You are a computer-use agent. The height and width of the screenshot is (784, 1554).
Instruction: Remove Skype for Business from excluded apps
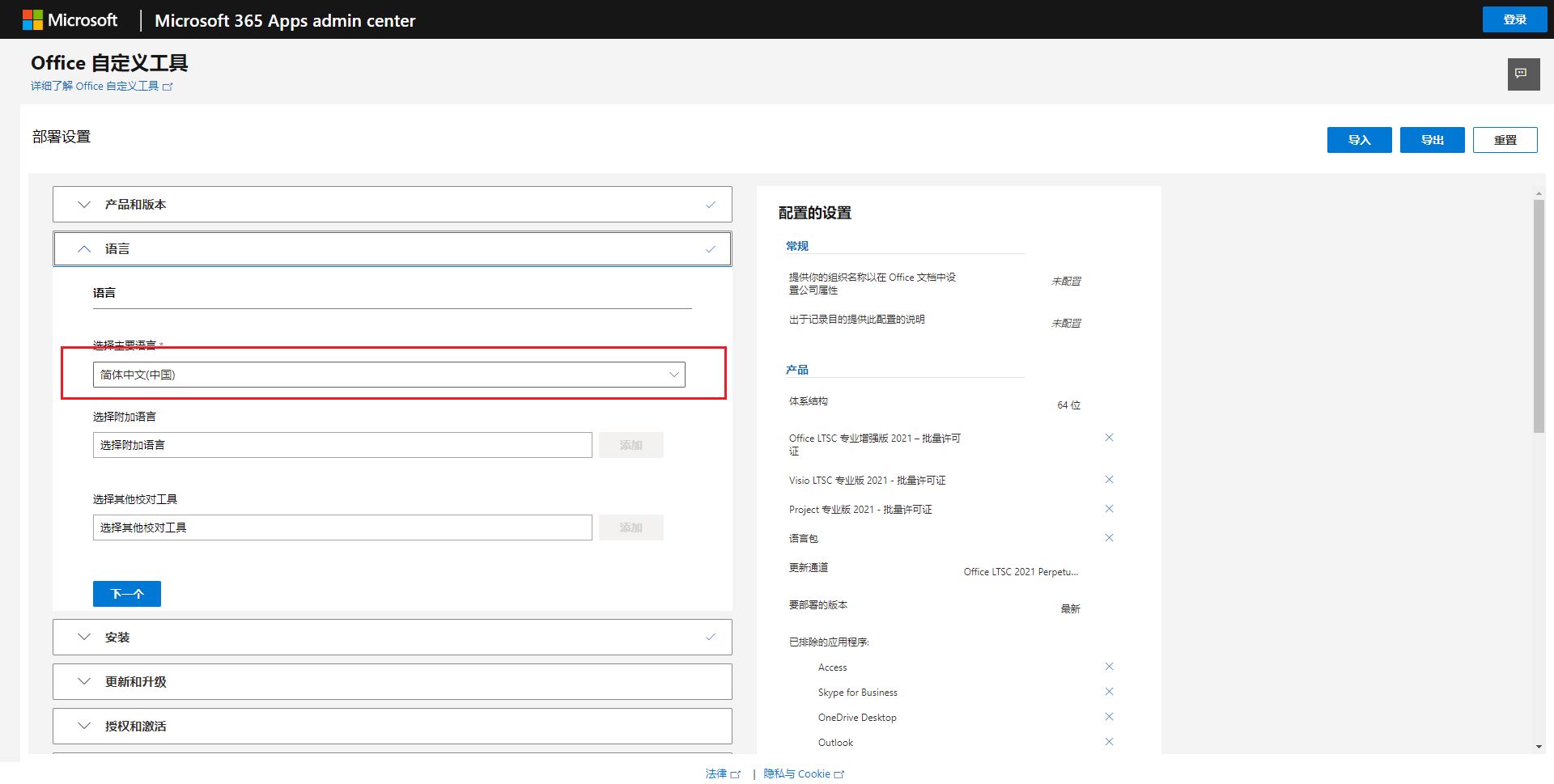pyautogui.click(x=1109, y=692)
